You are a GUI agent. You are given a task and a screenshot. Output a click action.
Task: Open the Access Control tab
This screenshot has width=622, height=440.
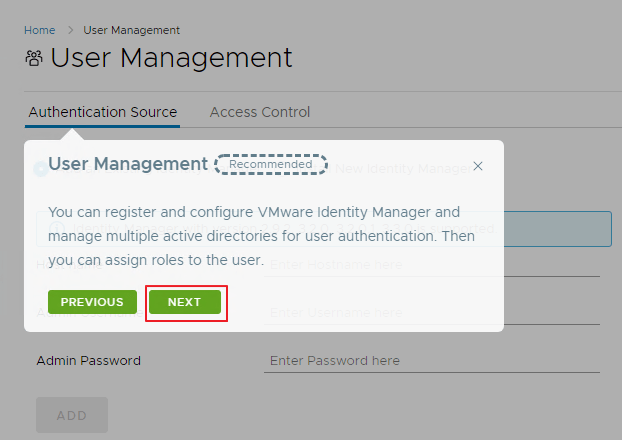coord(260,112)
